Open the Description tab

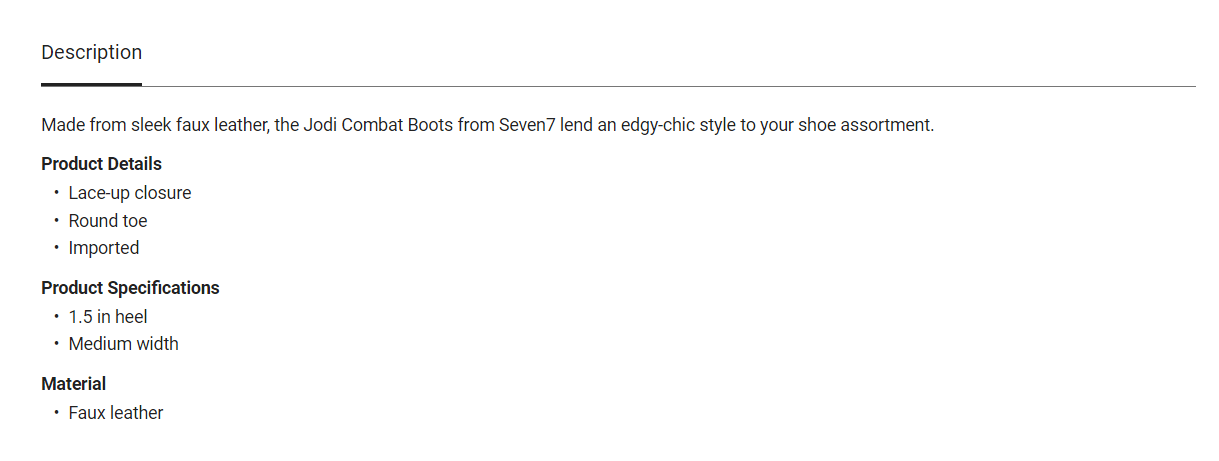(91, 52)
